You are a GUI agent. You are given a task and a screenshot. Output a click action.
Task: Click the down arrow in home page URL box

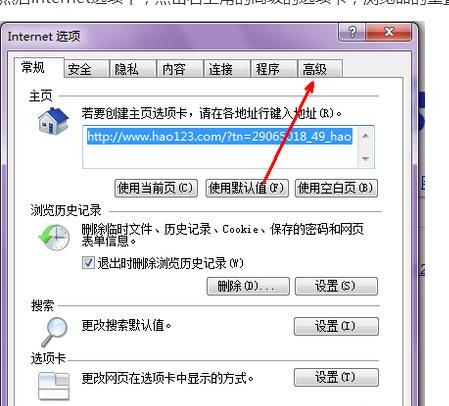pyautogui.click(x=365, y=158)
